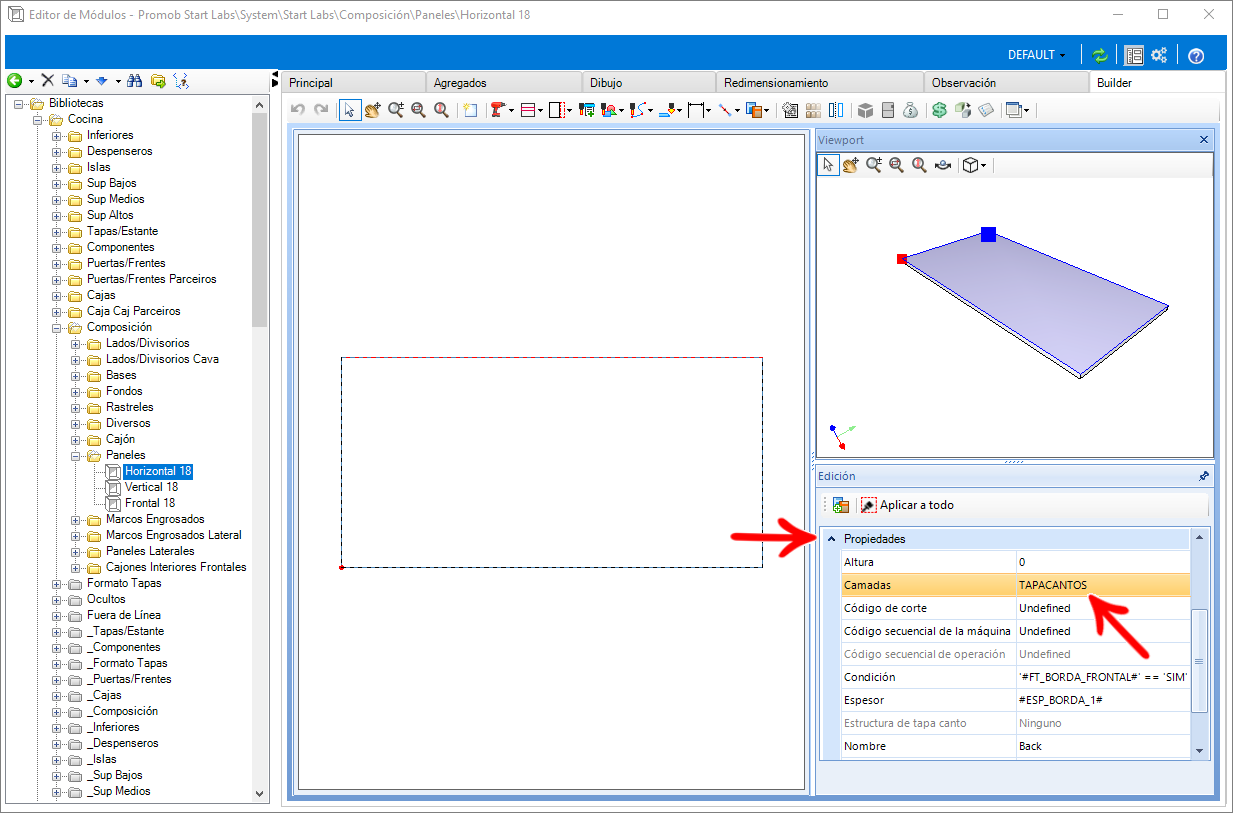1233x813 pixels.
Task: Select Frontal 18 in the tree
Action: coord(150,503)
